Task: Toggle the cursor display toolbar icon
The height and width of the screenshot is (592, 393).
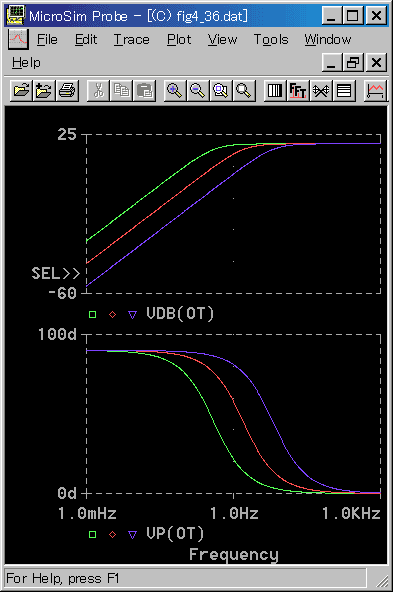Action: click(375, 91)
